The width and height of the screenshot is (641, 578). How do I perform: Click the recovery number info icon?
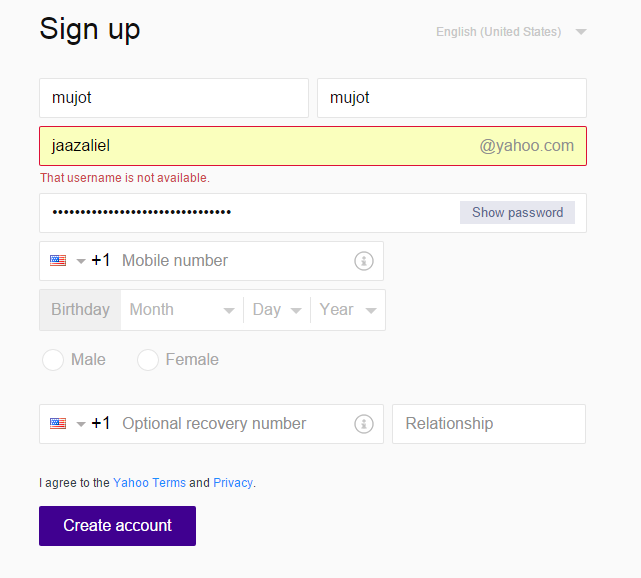click(363, 424)
